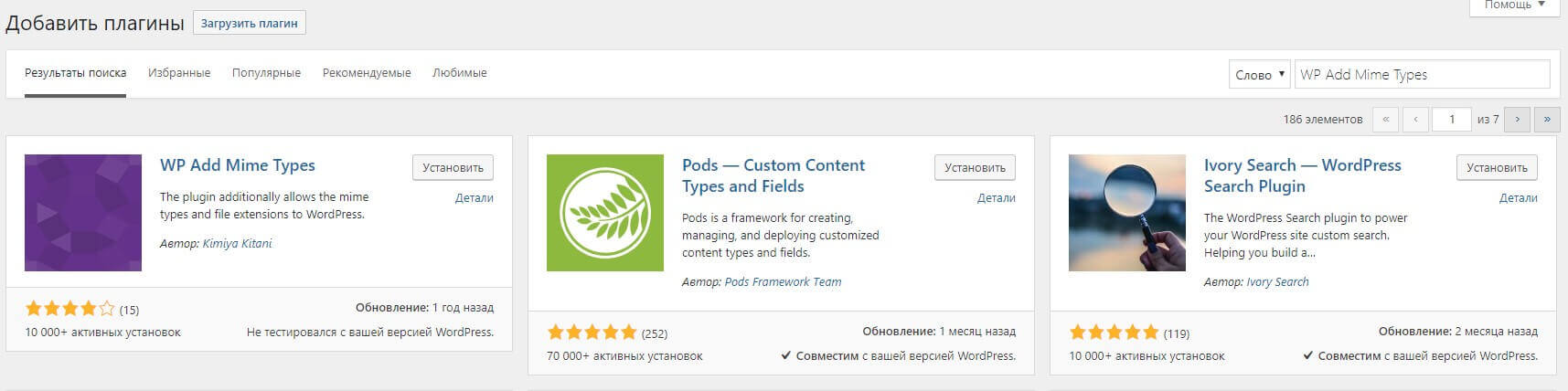Click the (15) ratings count
Viewport: 1568px width, 391px height.
coord(129,310)
